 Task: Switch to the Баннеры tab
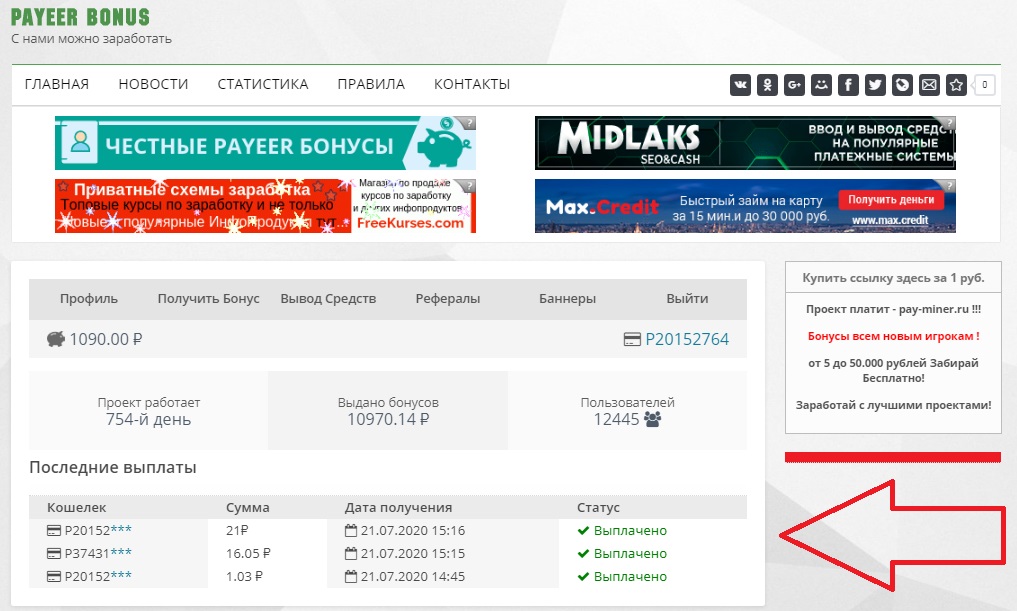[568, 298]
